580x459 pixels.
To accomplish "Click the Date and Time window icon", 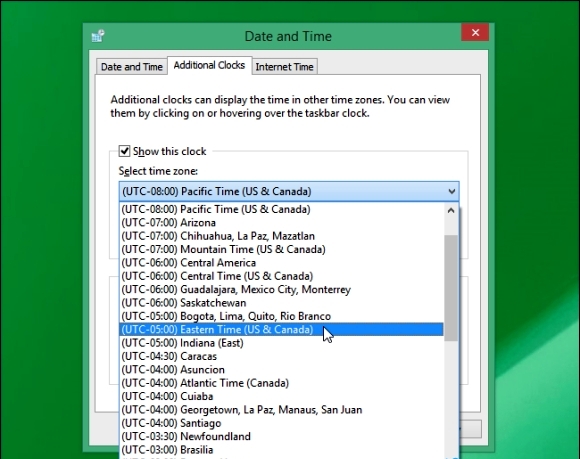I will (98, 36).
